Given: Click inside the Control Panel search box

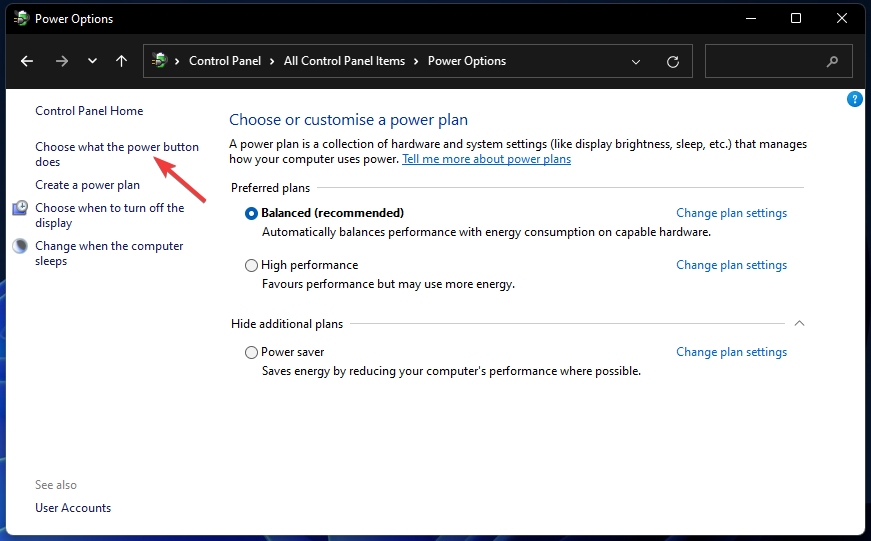Looking at the screenshot, I should coord(765,61).
